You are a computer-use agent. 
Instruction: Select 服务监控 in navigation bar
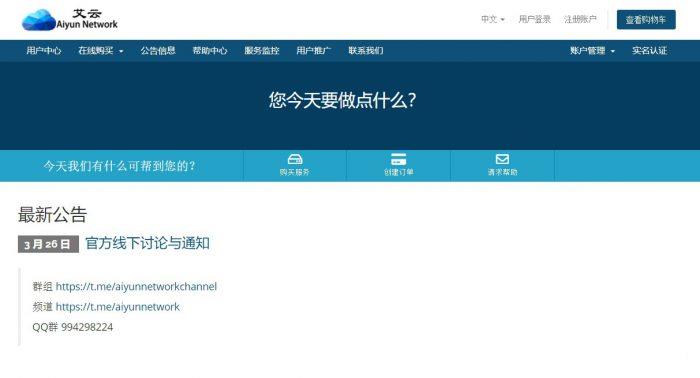pos(262,50)
